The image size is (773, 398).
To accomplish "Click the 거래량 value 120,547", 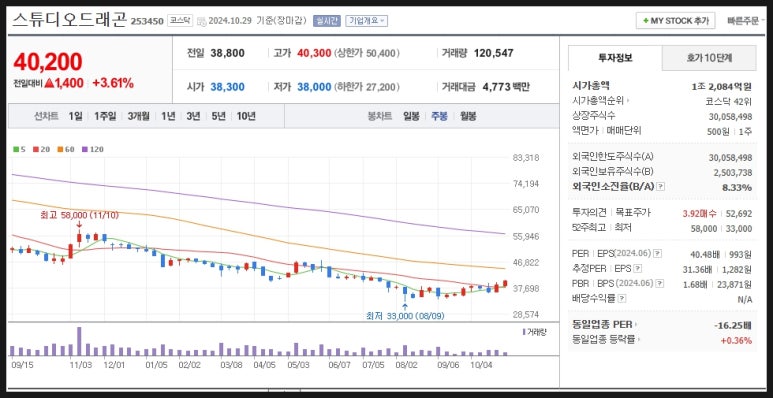I will pos(493,53).
